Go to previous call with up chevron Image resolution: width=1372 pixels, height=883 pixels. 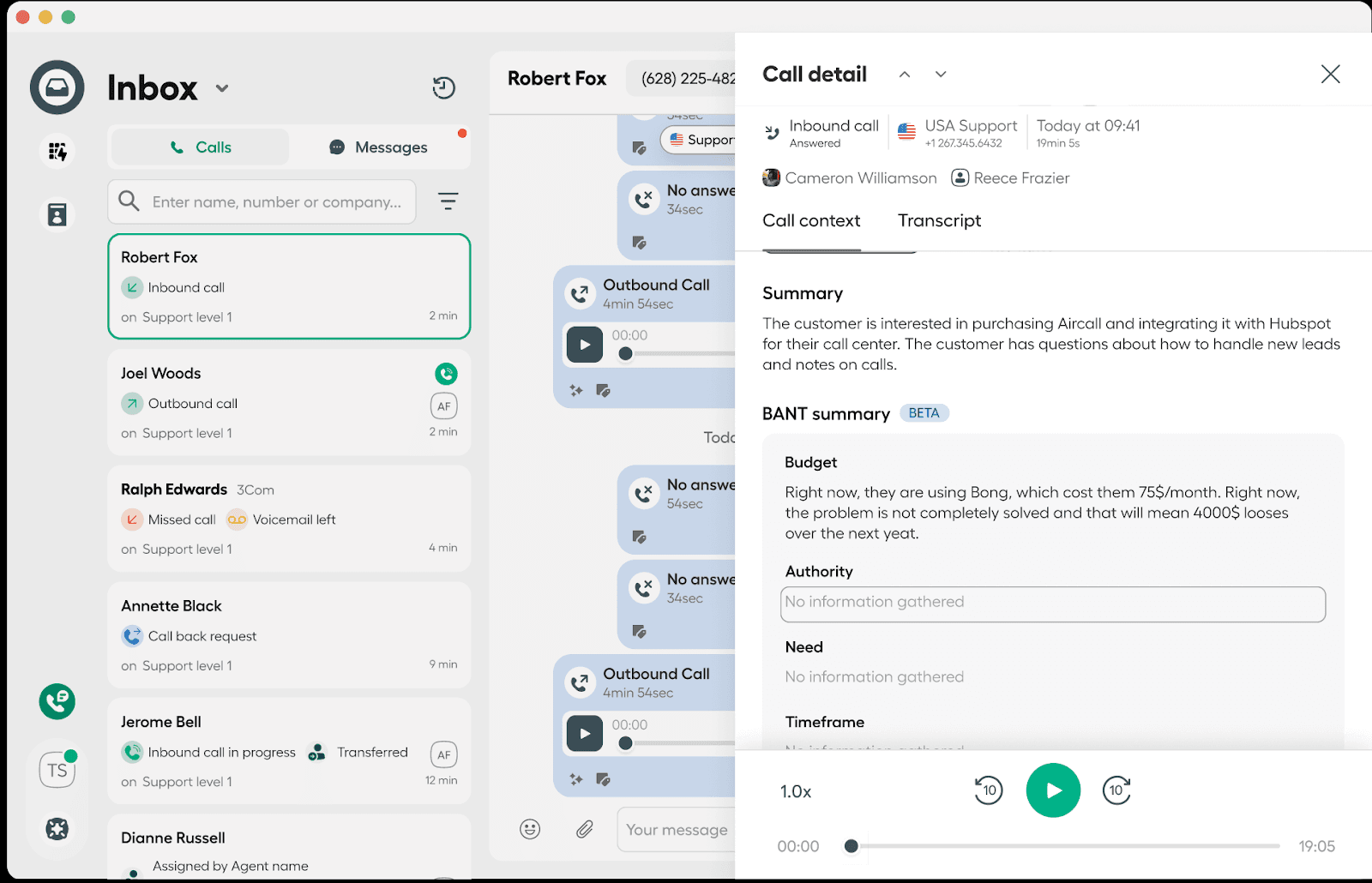[905, 75]
